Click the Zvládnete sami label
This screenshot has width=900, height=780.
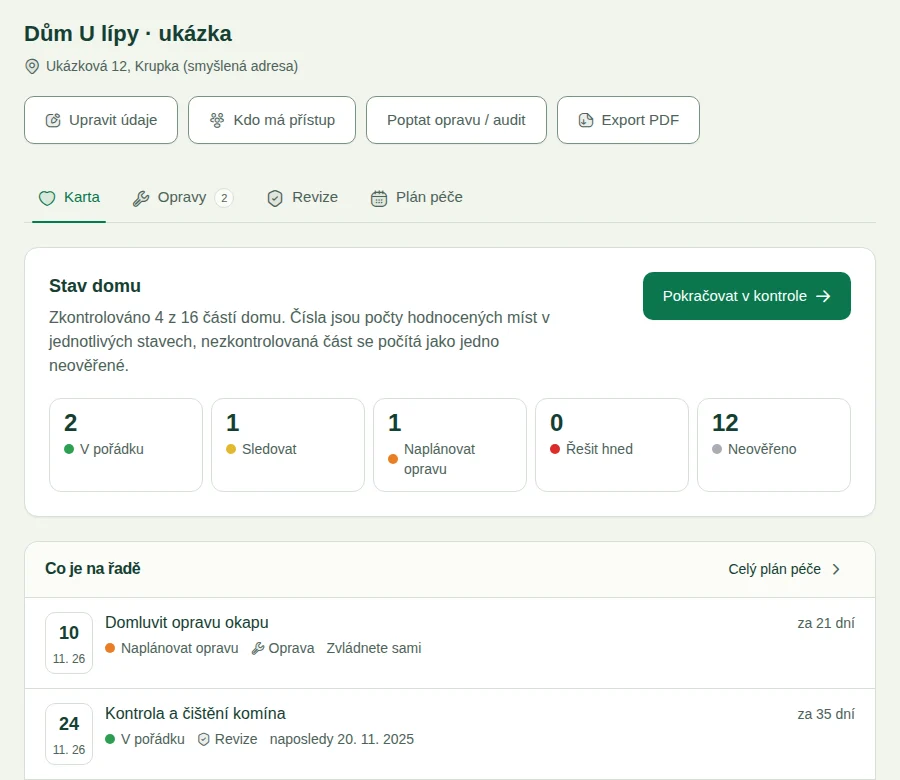pyautogui.click(x=374, y=649)
